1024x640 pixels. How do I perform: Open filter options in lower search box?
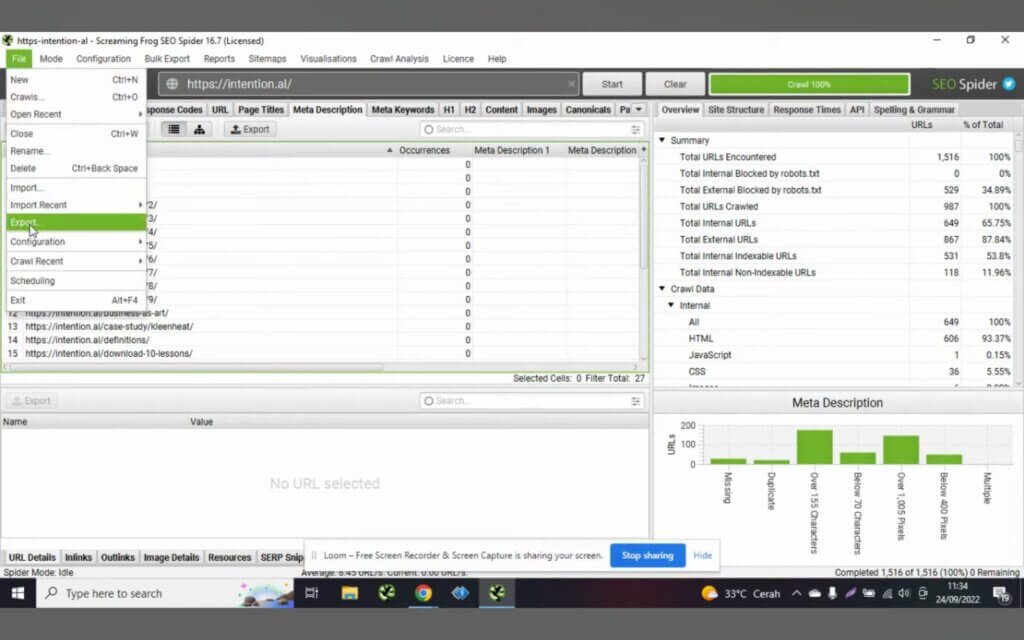[635, 401]
